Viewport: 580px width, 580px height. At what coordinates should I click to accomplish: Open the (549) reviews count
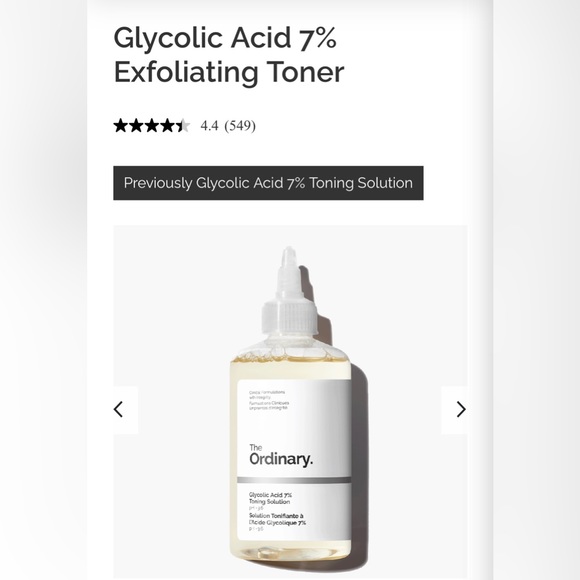click(240, 126)
